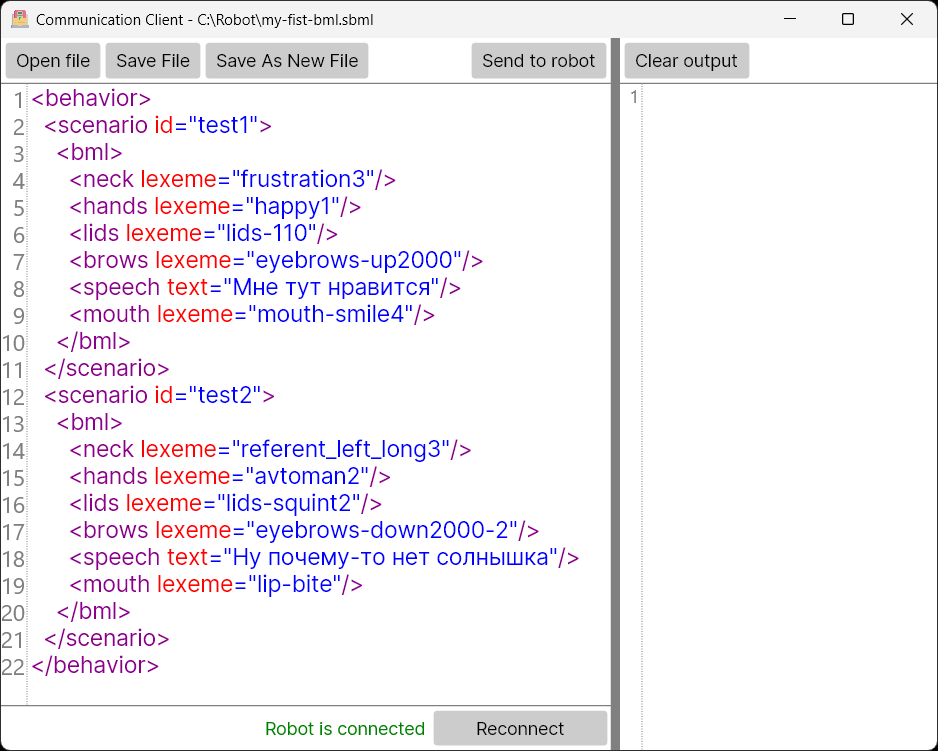938x751 pixels.
Task: Click the hands lexeme="avtoman2" line
Action: [230, 476]
